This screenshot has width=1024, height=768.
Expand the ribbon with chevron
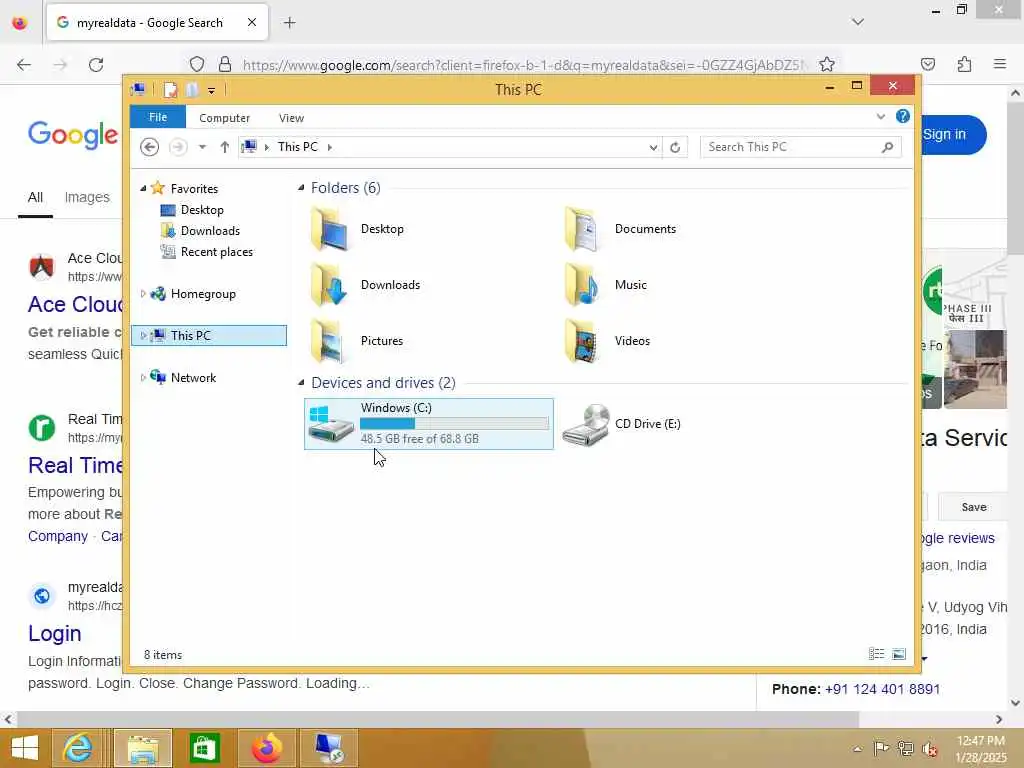click(x=880, y=117)
